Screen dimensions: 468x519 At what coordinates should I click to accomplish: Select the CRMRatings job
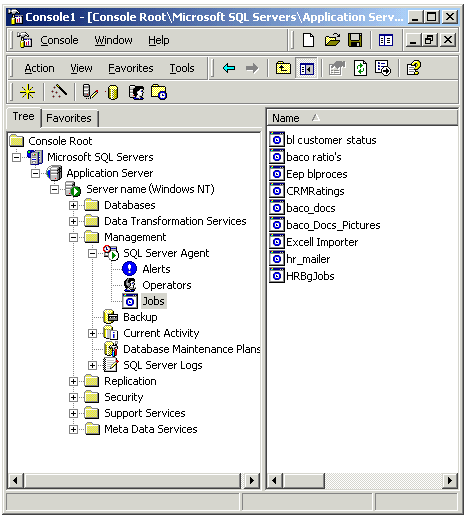click(315, 191)
